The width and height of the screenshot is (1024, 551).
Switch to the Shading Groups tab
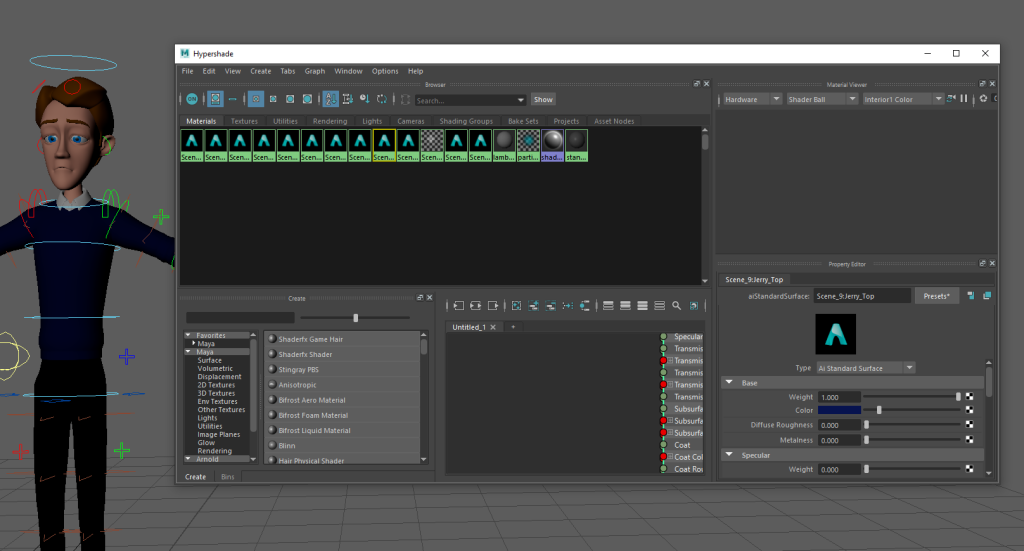(x=466, y=121)
